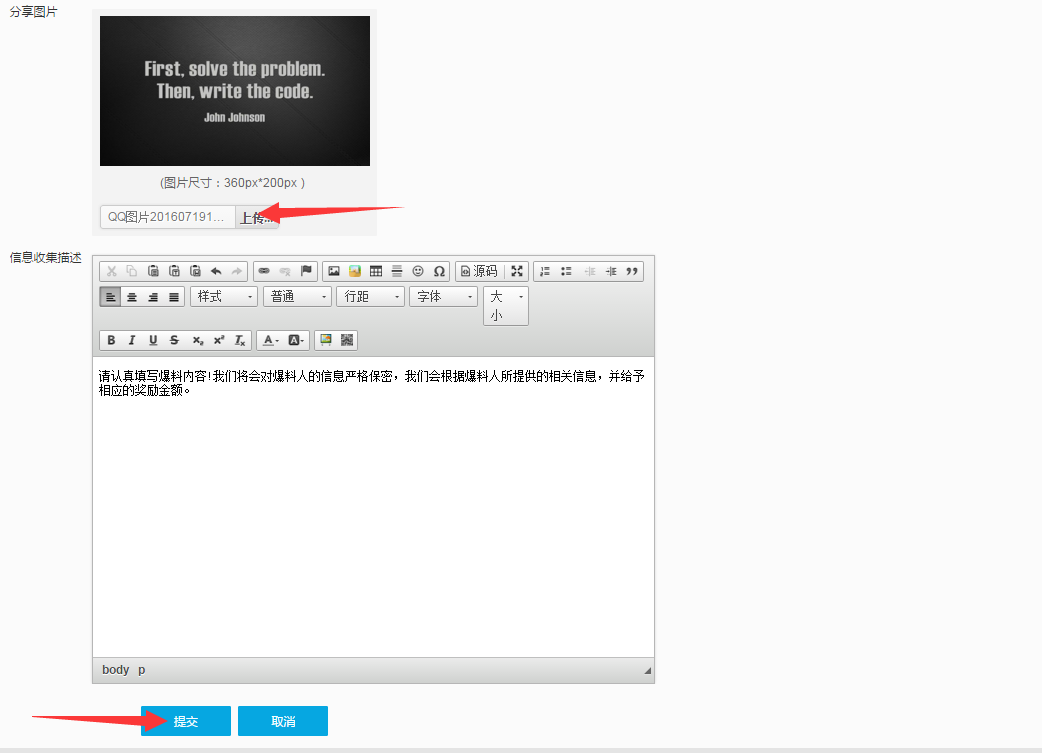The width and height of the screenshot is (1042, 753).
Task: Click the insert link icon
Action: [264, 271]
